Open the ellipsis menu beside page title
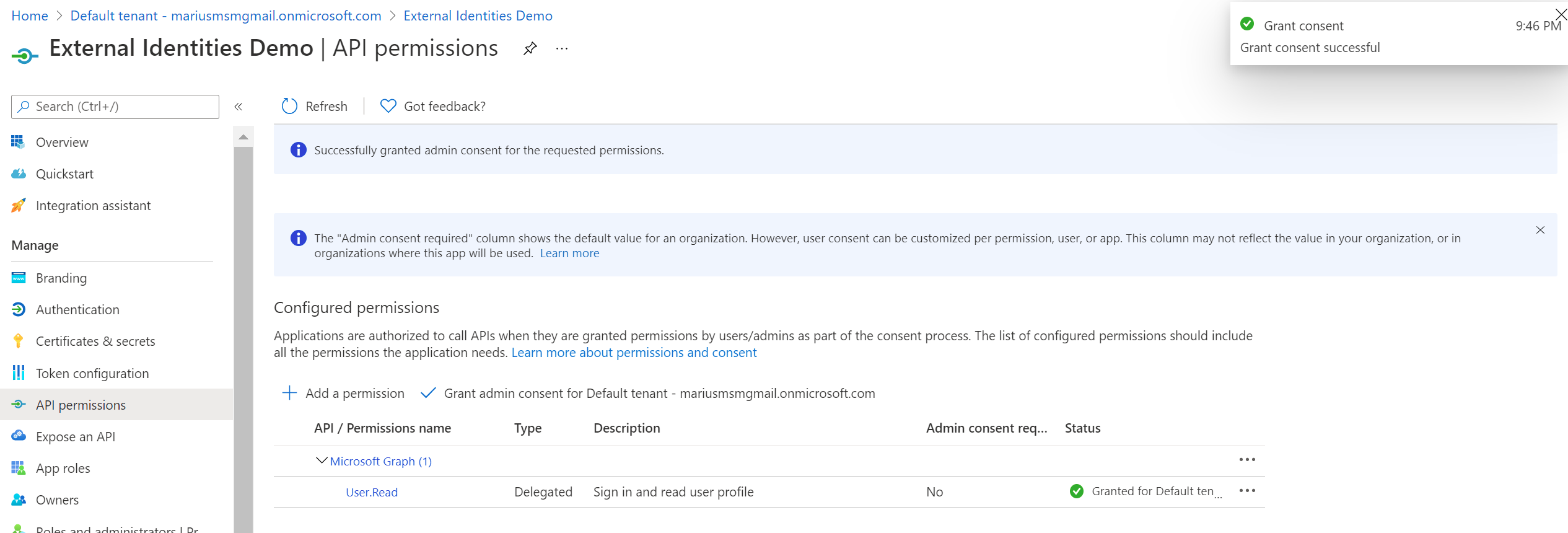Screen dimensions: 1568x533 (x=562, y=48)
